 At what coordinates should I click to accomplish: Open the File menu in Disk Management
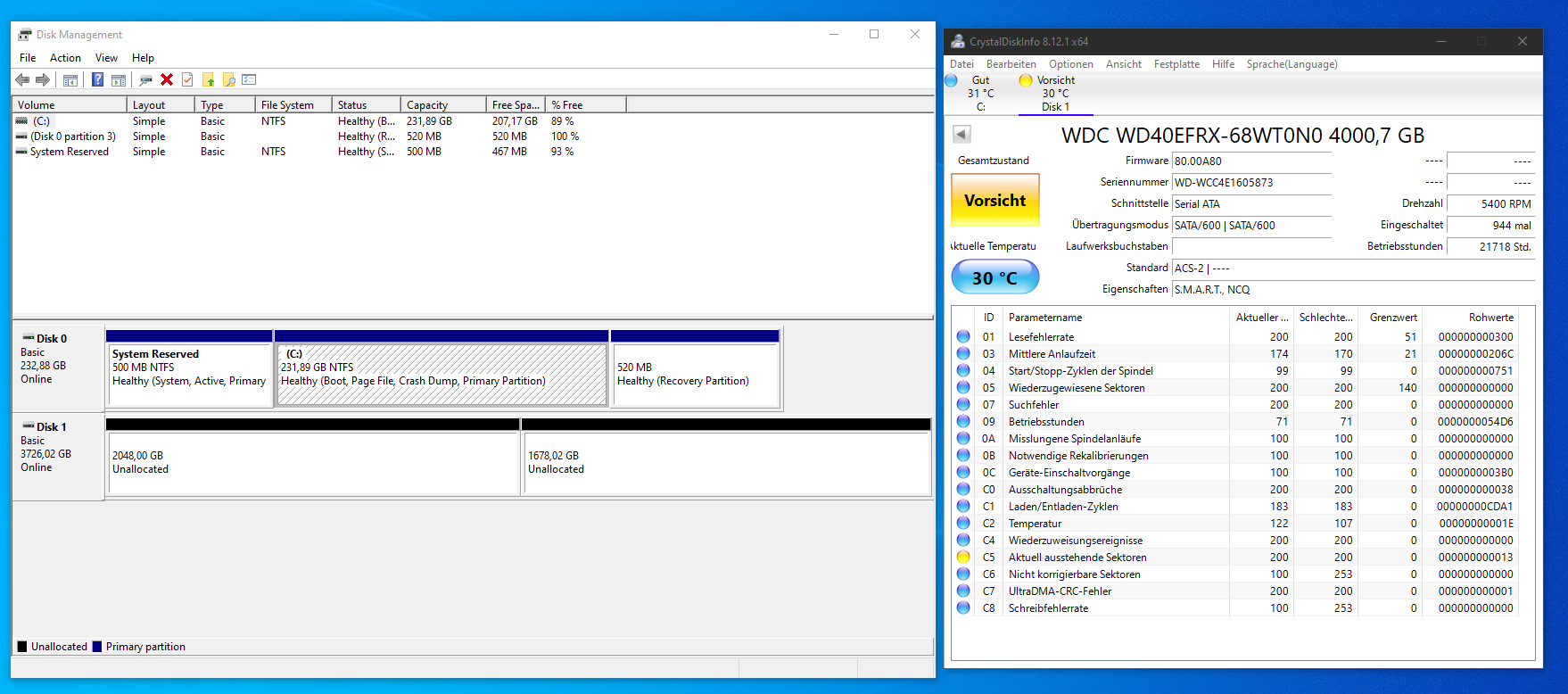(28, 57)
